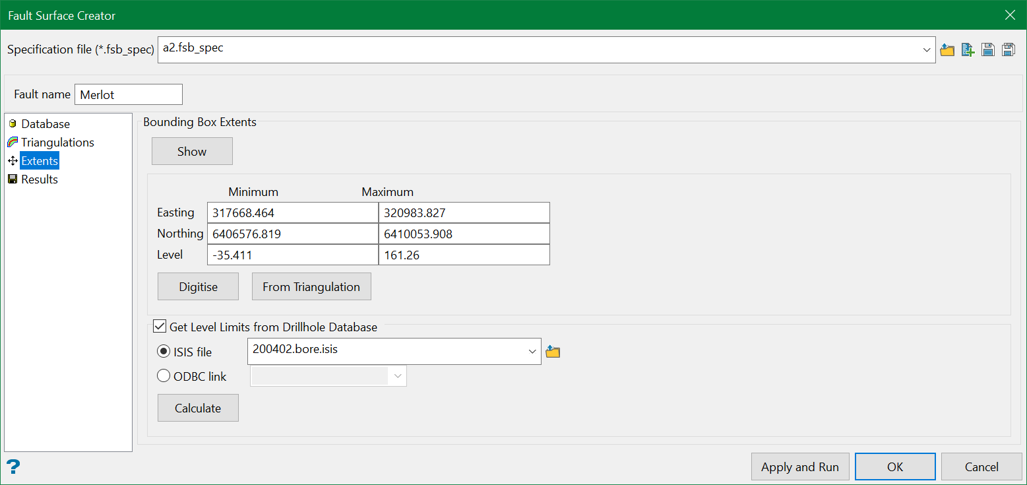
Task: Click the save specification file icon
Action: tap(988, 50)
